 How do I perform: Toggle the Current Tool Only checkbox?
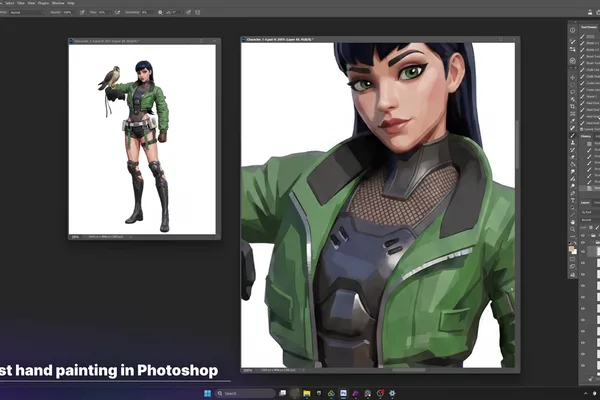(x=581, y=129)
